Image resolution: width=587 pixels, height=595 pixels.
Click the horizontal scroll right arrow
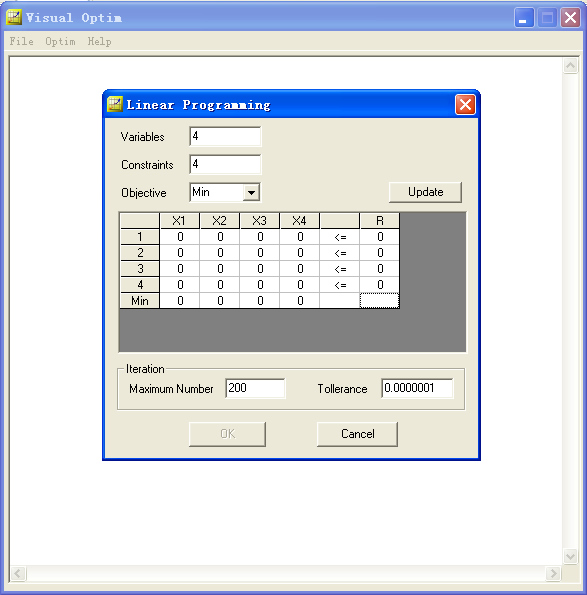(553, 573)
